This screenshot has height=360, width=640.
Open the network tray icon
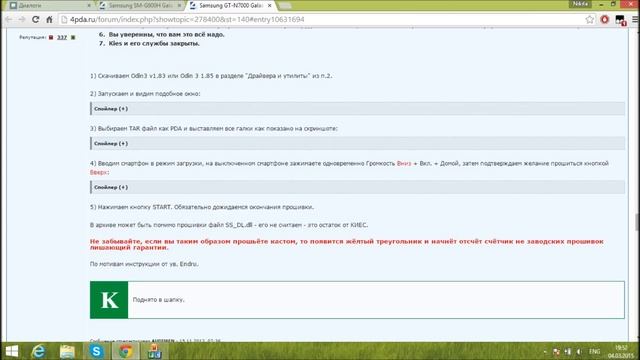tap(568, 351)
